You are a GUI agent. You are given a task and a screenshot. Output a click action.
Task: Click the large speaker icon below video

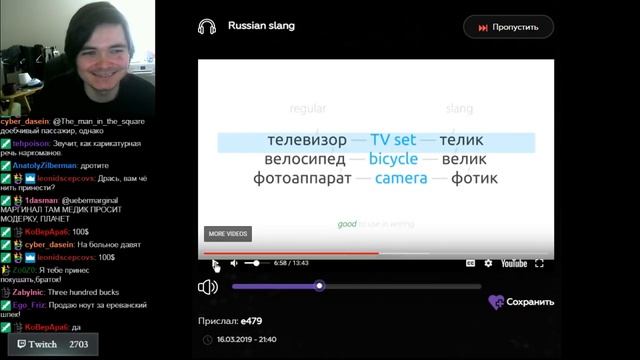click(208, 287)
